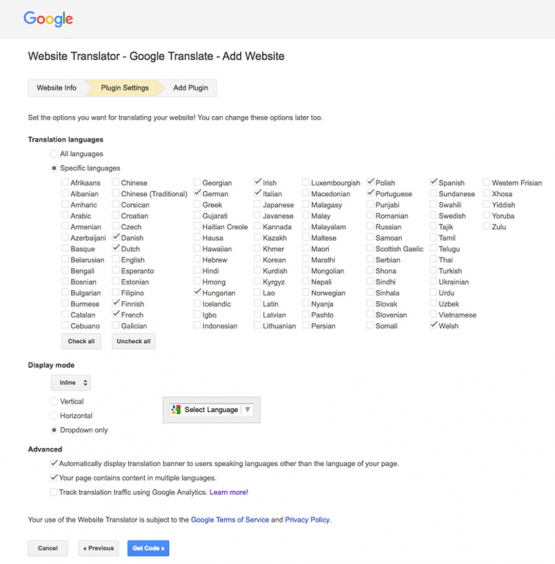This screenshot has height=564, width=555.
Task: Open the Learn more link
Action: point(229,492)
